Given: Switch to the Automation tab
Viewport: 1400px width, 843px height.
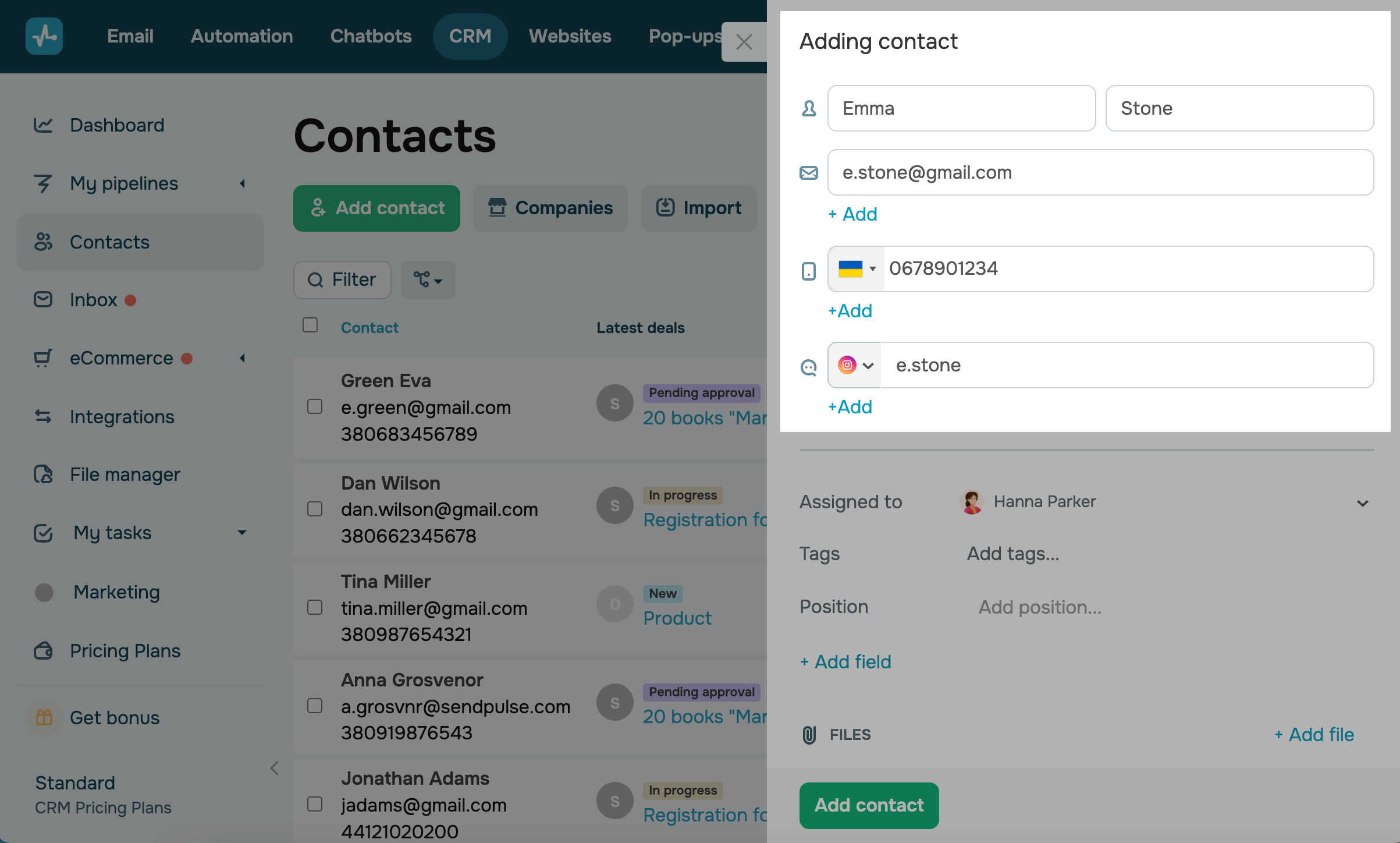Looking at the screenshot, I should coord(241,36).
